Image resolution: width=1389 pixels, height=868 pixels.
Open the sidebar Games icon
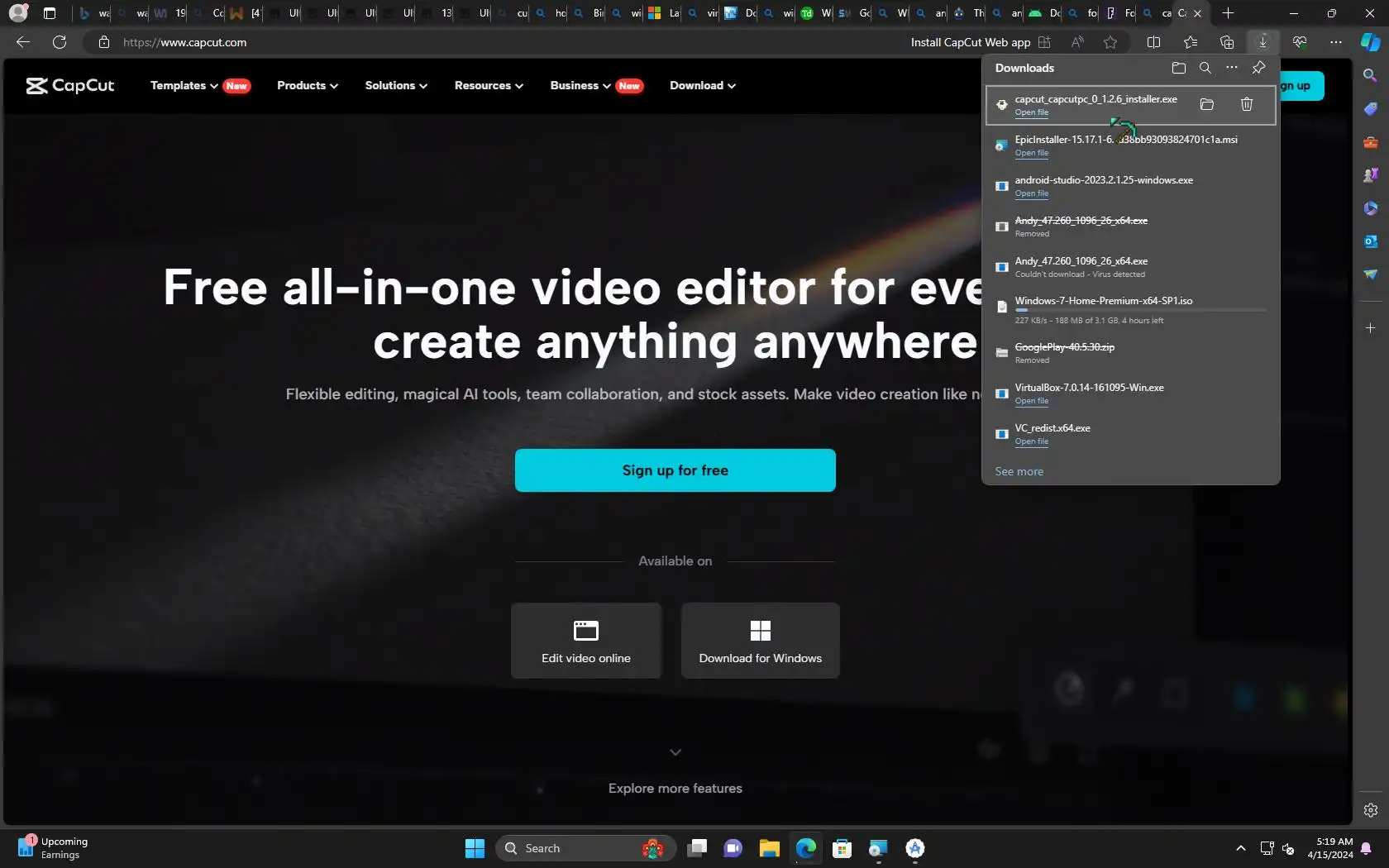click(1371, 174)
